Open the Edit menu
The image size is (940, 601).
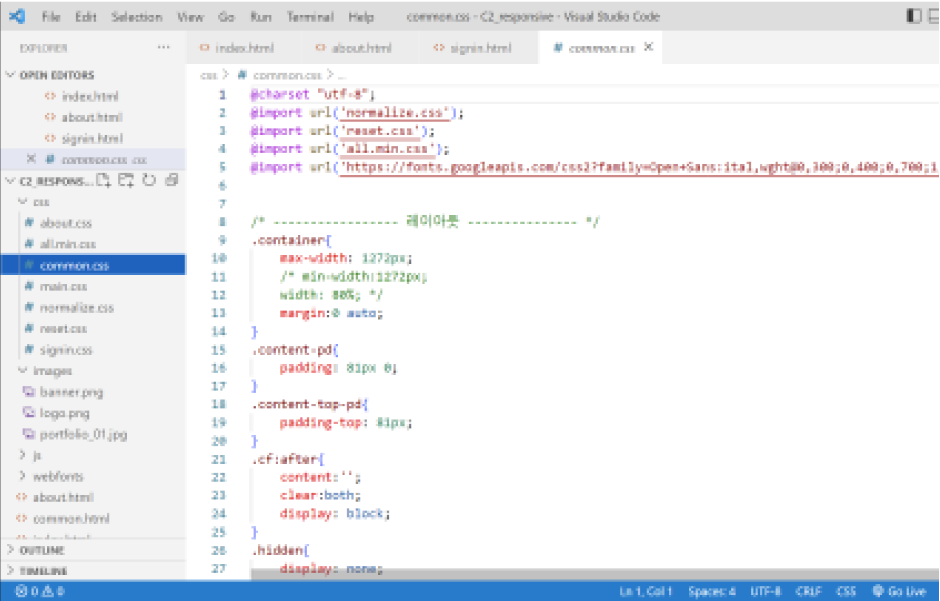pyautogui.click(x=86, y=17)
